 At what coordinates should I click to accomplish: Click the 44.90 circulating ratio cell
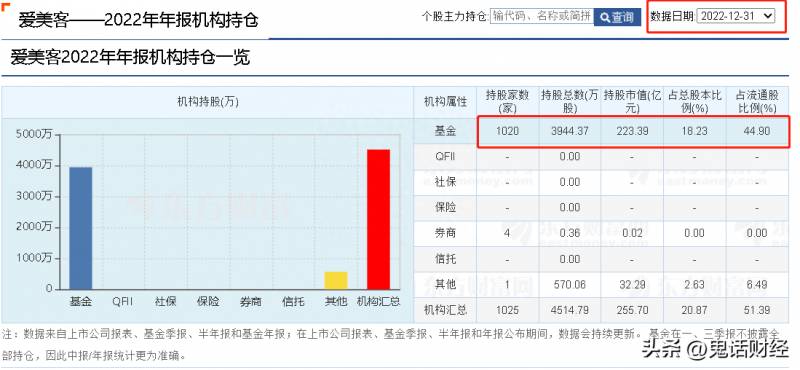tap(757, 131)
